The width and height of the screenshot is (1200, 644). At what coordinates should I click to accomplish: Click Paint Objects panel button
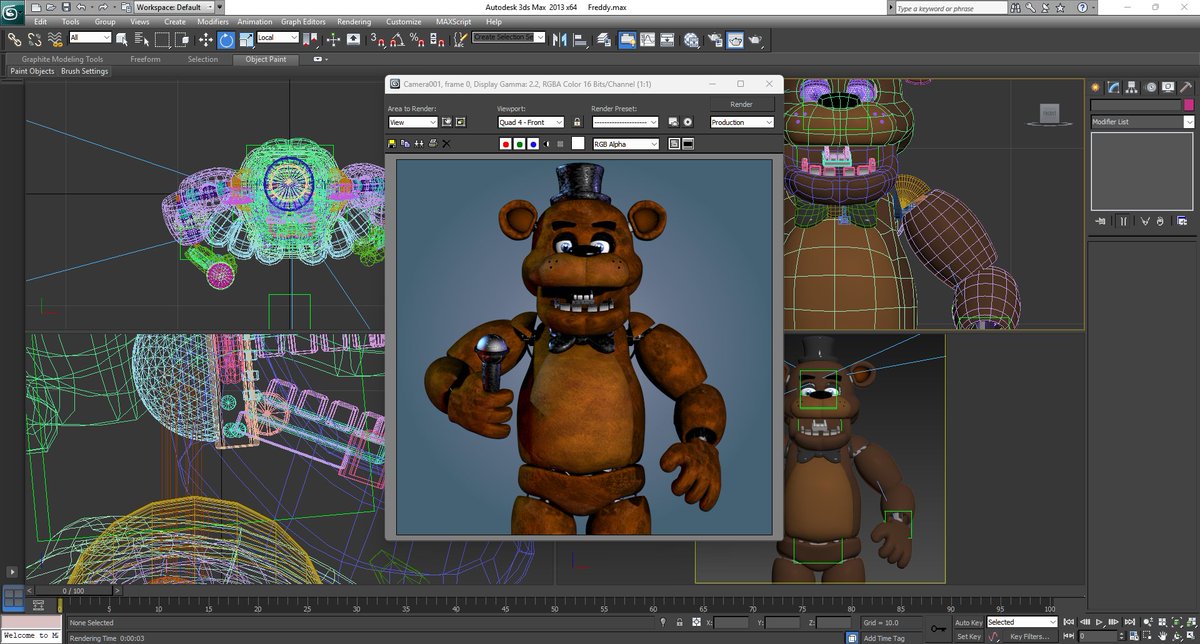tap(32, 71)
